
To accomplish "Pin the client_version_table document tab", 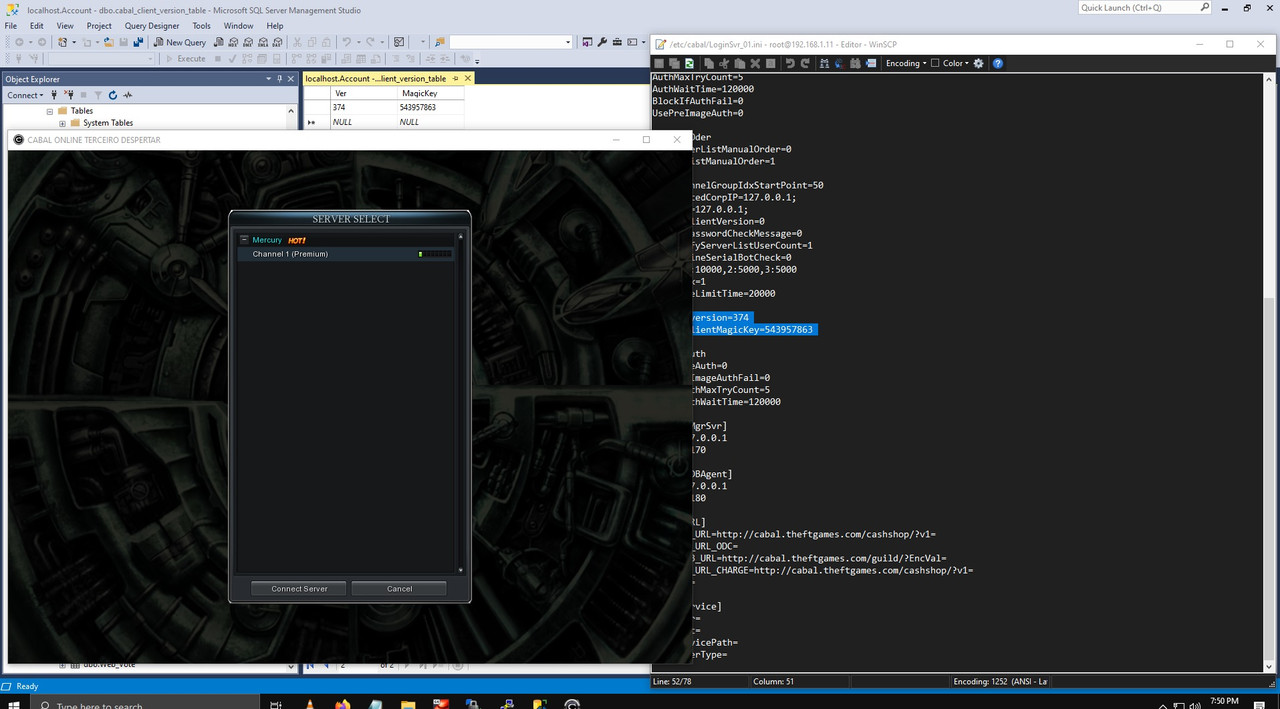I will click(x=455, y=78).
